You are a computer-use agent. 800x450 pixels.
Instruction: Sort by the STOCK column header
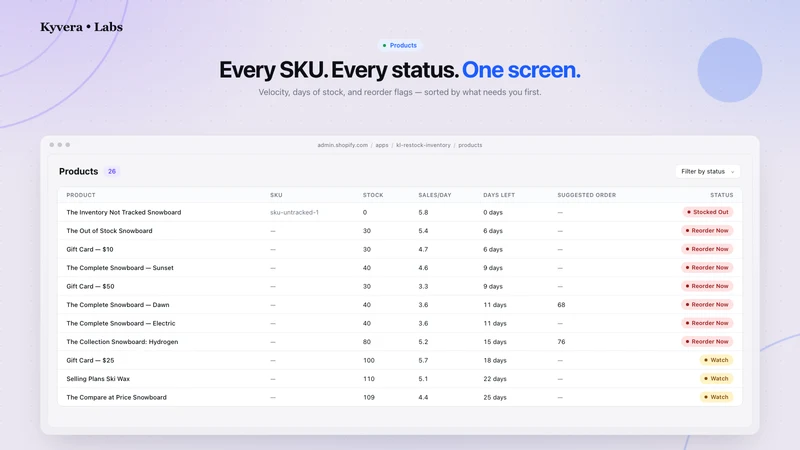coord(373,195)
